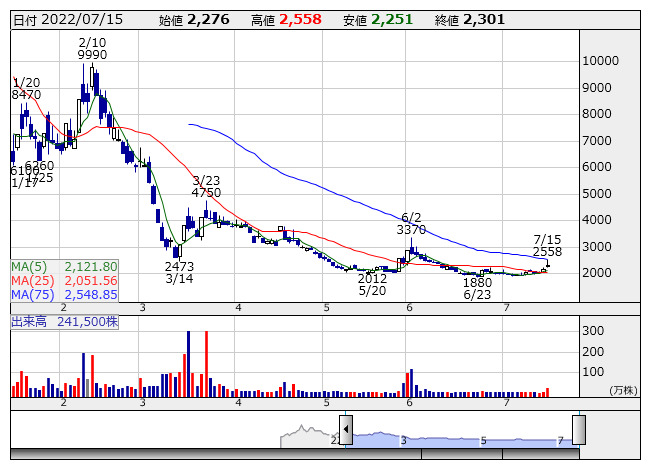Click the 日付 2022/07/15 date field
Screen dimensions: 653x470
click(x=61, y=19)
